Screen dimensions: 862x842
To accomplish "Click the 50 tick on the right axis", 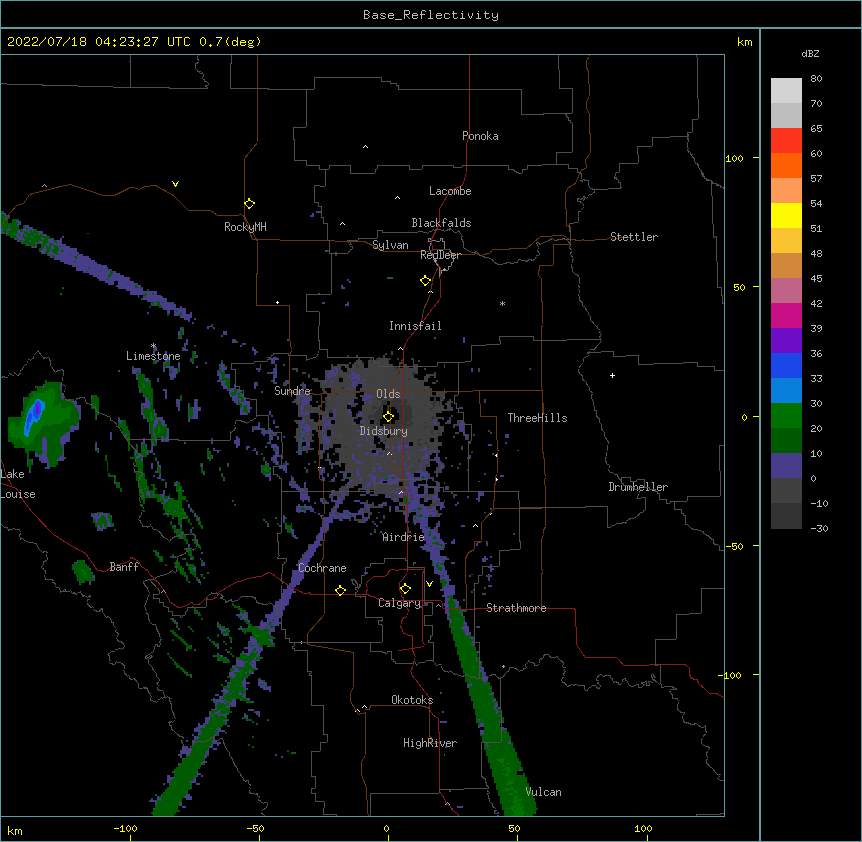I will [x=739, y=287].
